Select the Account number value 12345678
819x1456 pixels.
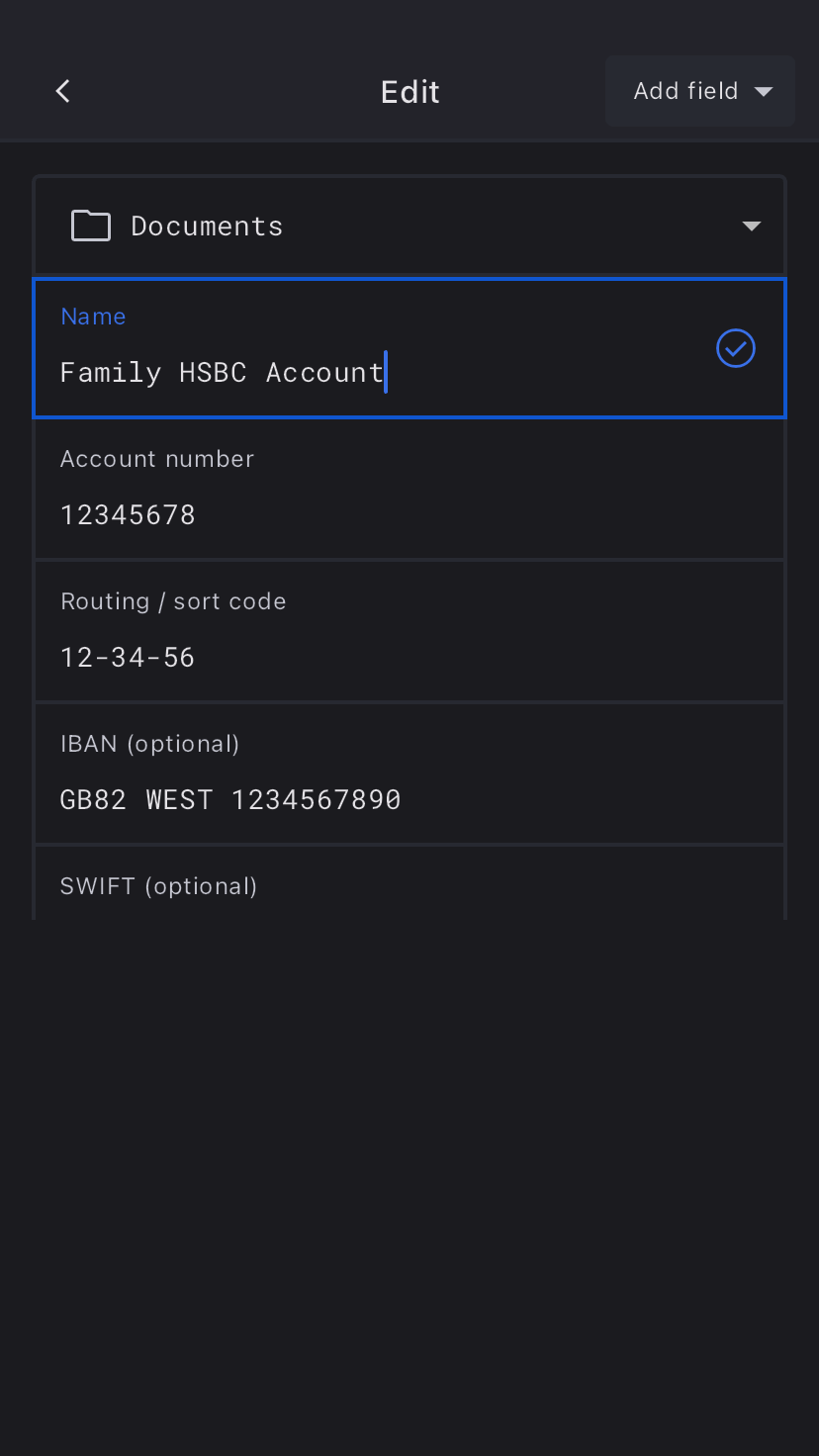pos(129,515)
